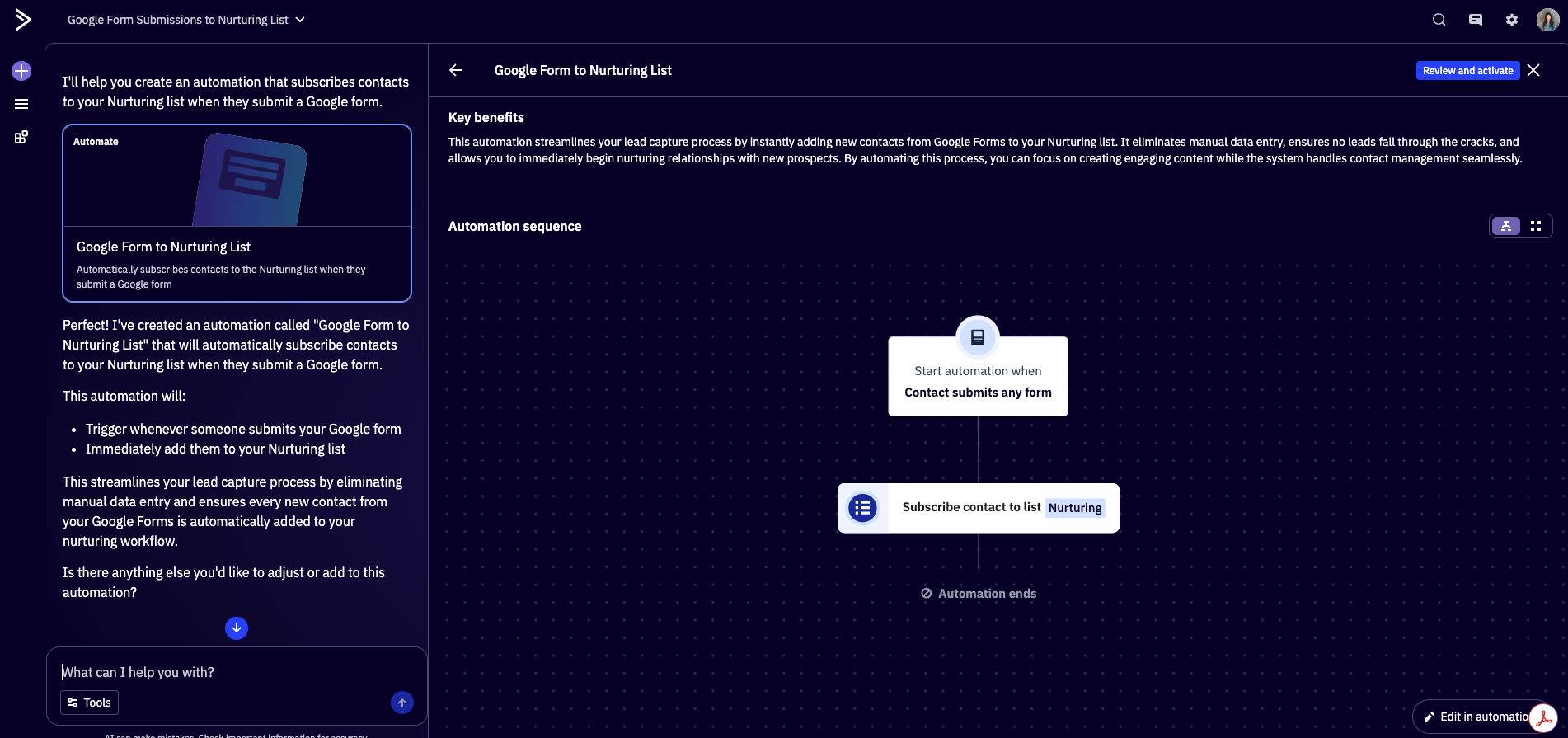Click the search magnifier icon
This screenshot has height=738, width=1568.
click(1439, 20)
